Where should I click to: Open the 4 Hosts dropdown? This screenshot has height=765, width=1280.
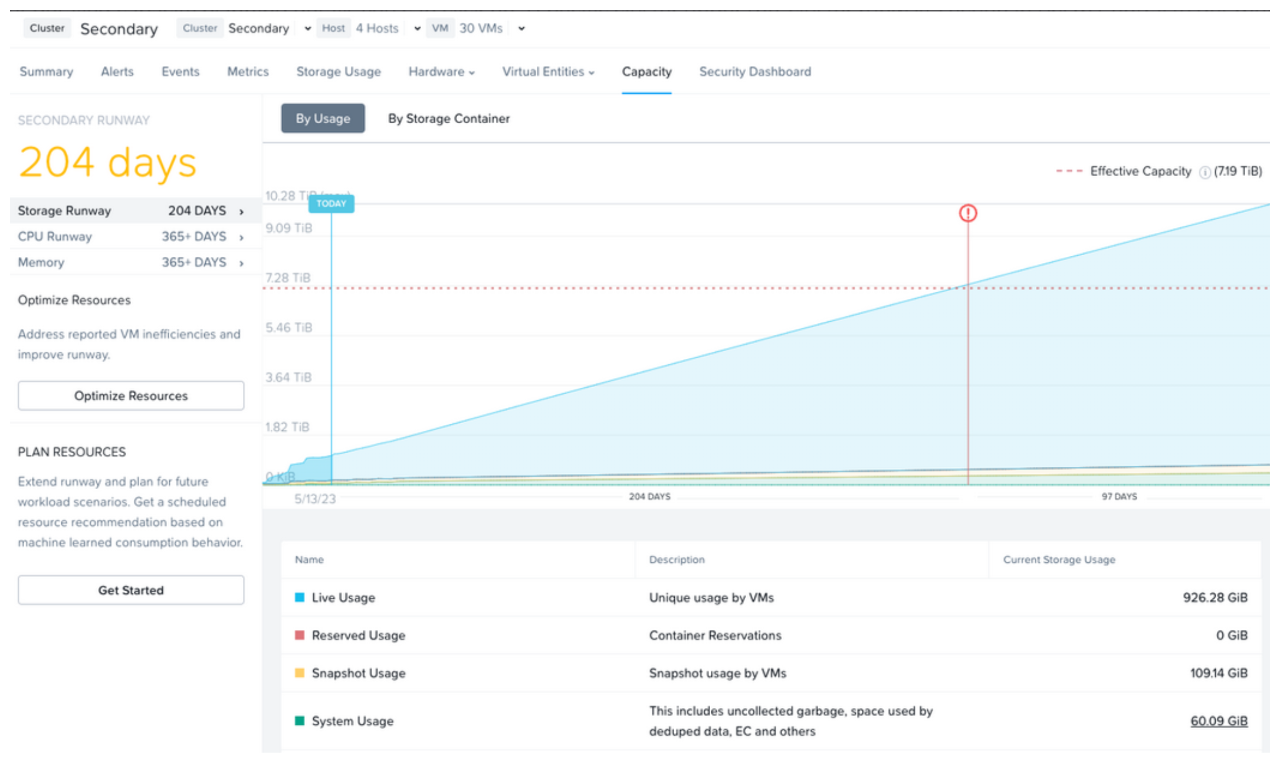coord(382,28)
